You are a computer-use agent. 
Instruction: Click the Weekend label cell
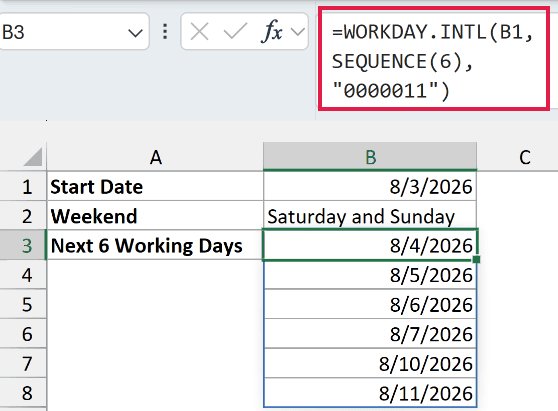tap(155, 216)
